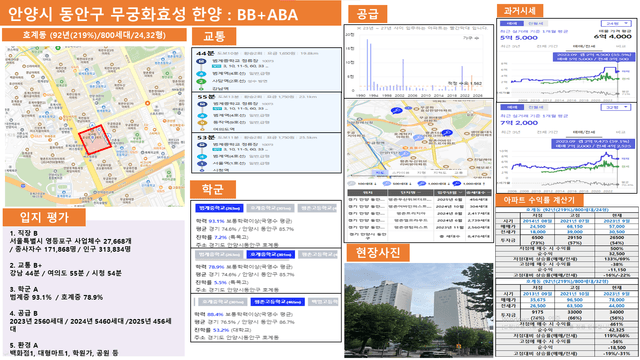
Task: Click 학군 section header
Action: click(213, 189)
